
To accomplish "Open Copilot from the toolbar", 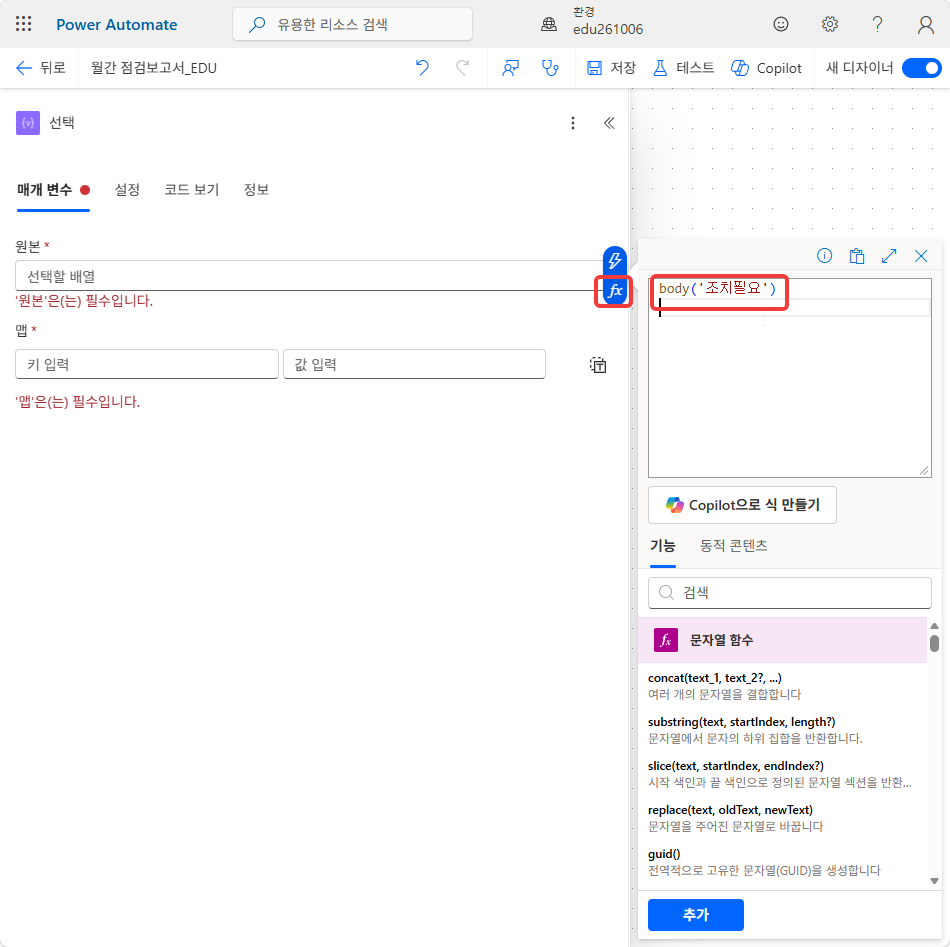I will [x=766, y=68].
